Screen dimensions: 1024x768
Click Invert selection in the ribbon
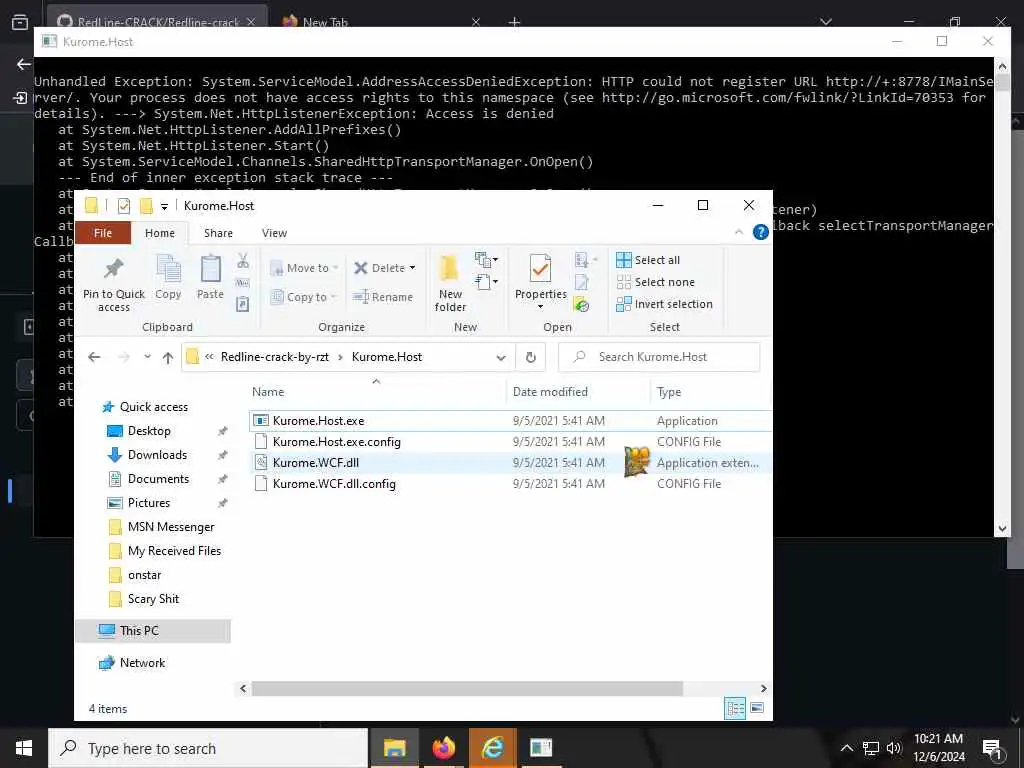pyautogui.click(x=664, y=304)
